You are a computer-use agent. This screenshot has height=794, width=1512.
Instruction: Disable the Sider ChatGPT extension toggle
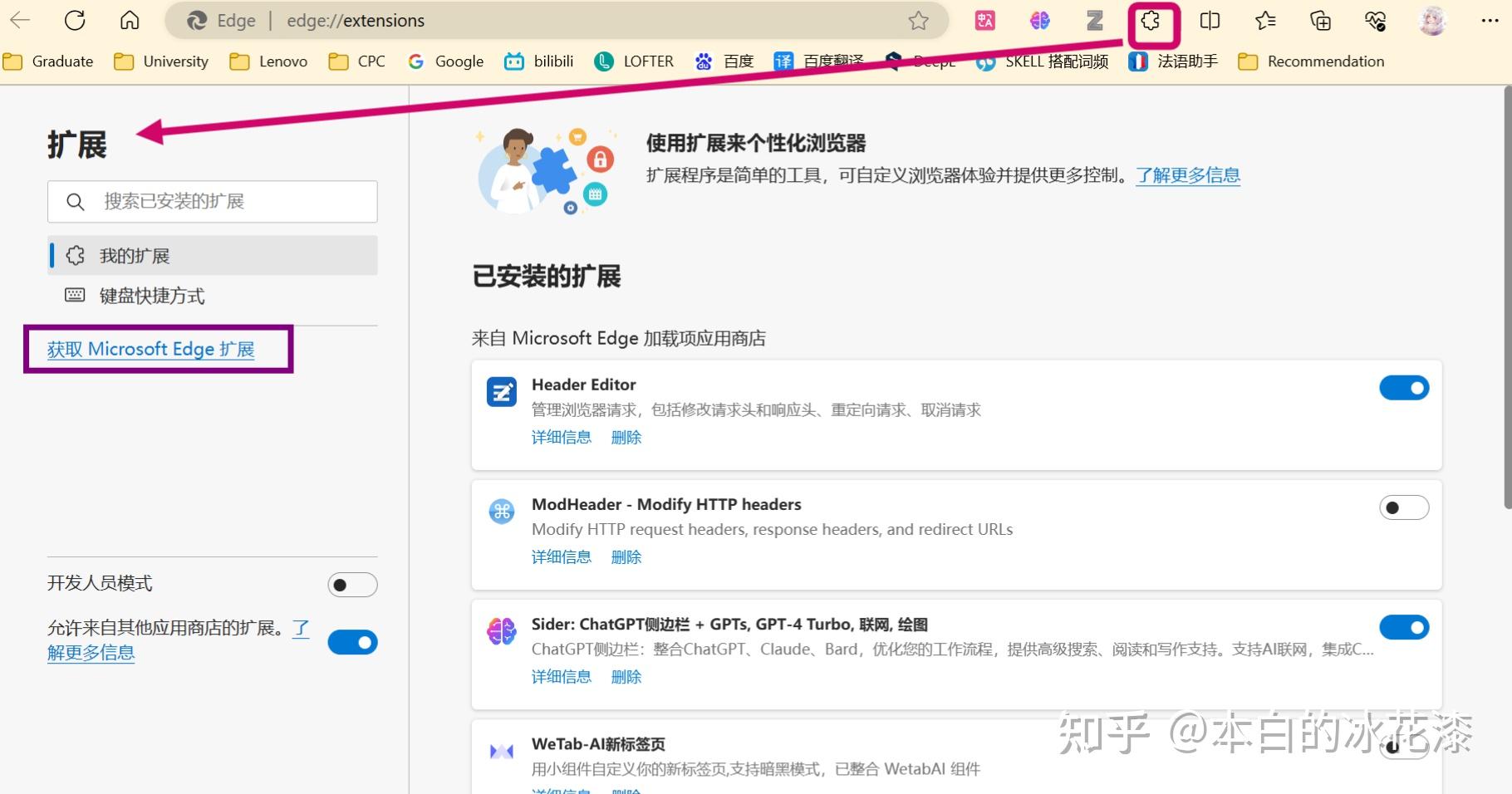(1404, 627)
